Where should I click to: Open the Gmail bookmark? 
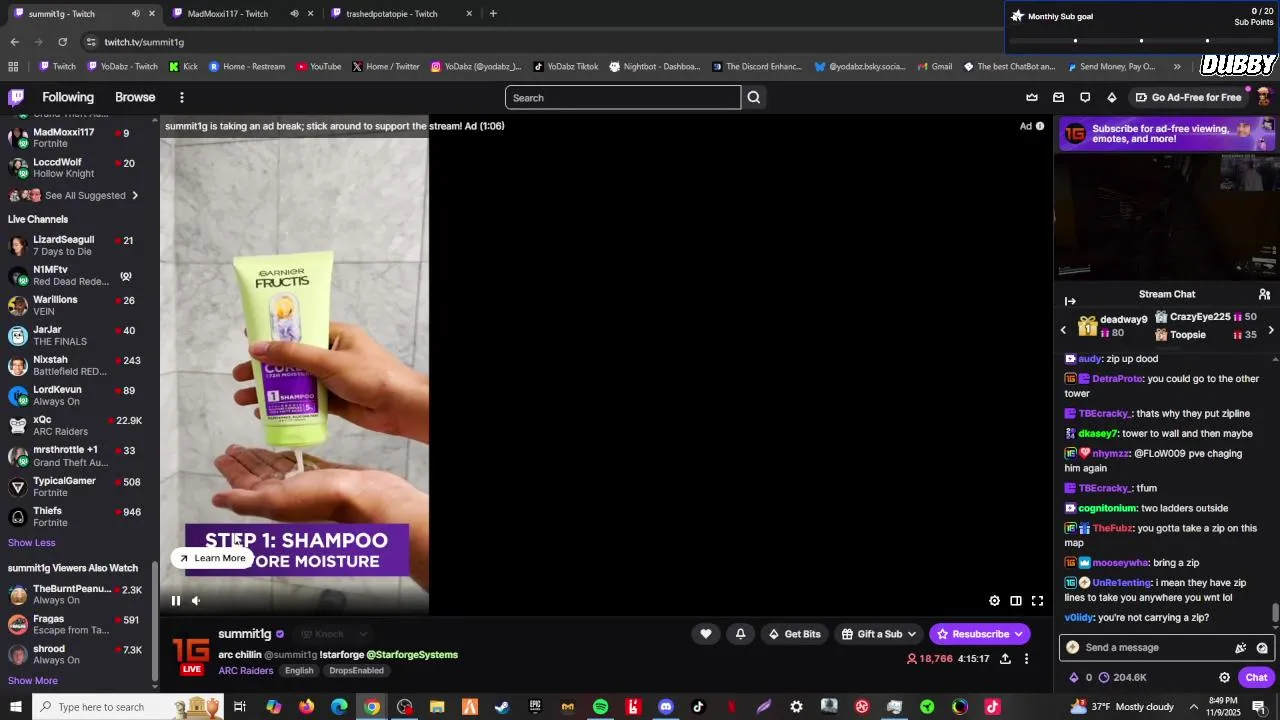point(934,67)
